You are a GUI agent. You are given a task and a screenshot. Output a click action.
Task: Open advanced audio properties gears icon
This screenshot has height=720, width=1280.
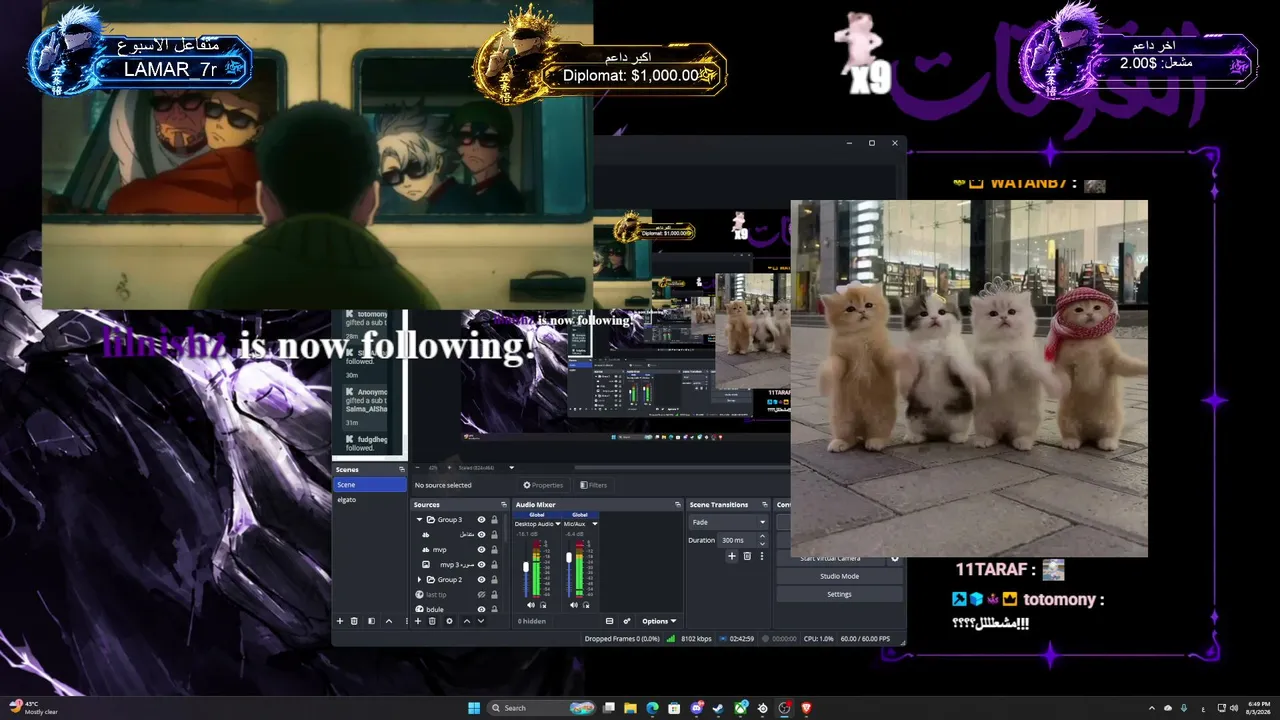pyautogui.click(x=627, y=621)
